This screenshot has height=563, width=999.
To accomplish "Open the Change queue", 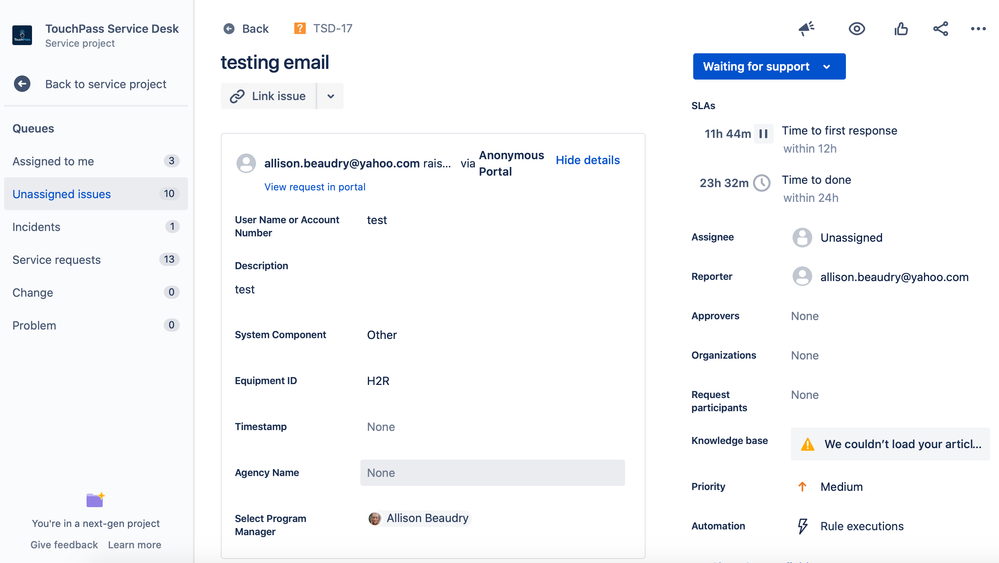I will (96, 292).
